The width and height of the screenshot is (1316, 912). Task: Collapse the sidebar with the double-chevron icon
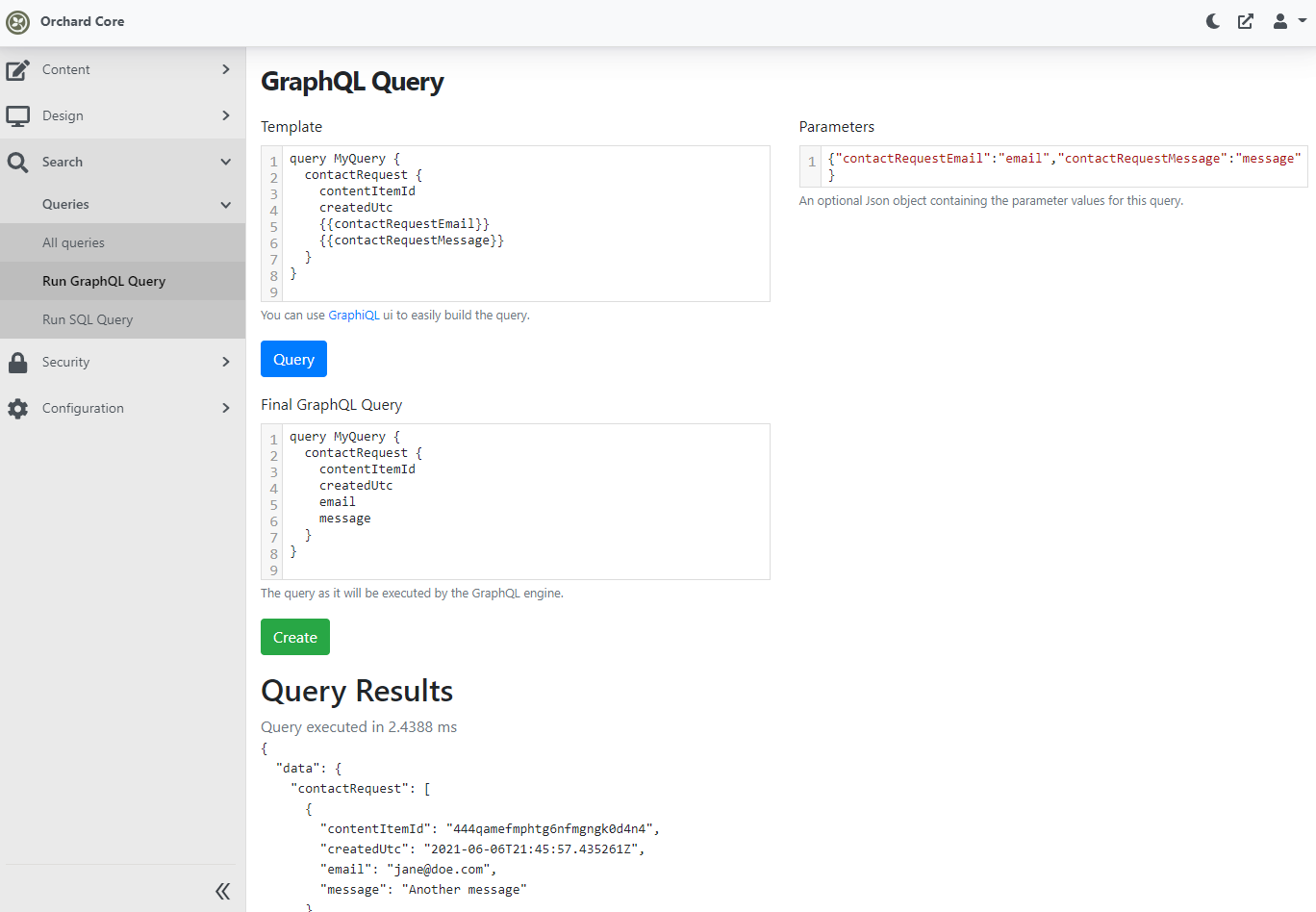[222, 891]
